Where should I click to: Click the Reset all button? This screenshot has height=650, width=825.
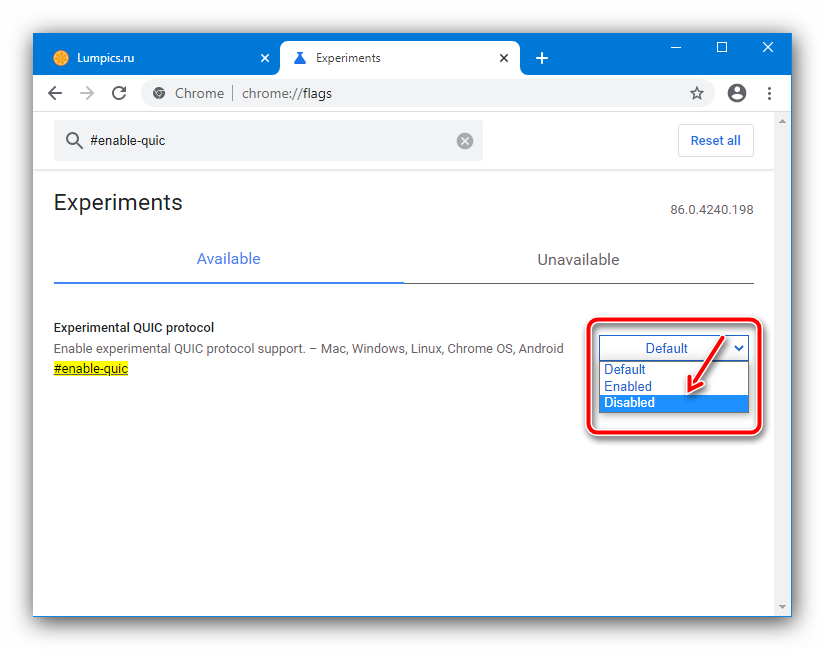point(716,141)
